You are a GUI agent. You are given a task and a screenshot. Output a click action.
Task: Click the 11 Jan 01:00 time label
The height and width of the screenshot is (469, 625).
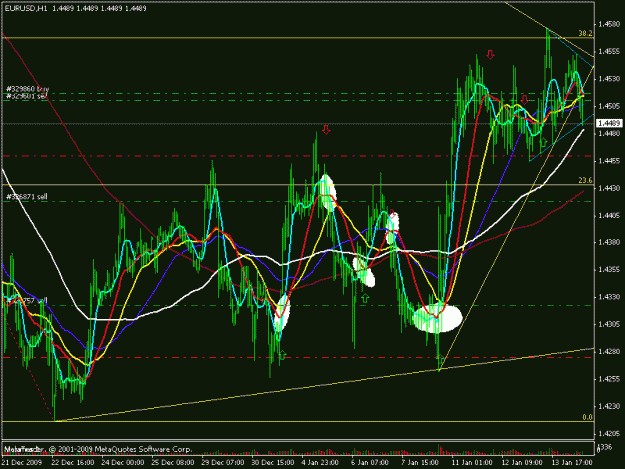pos(472,463)
